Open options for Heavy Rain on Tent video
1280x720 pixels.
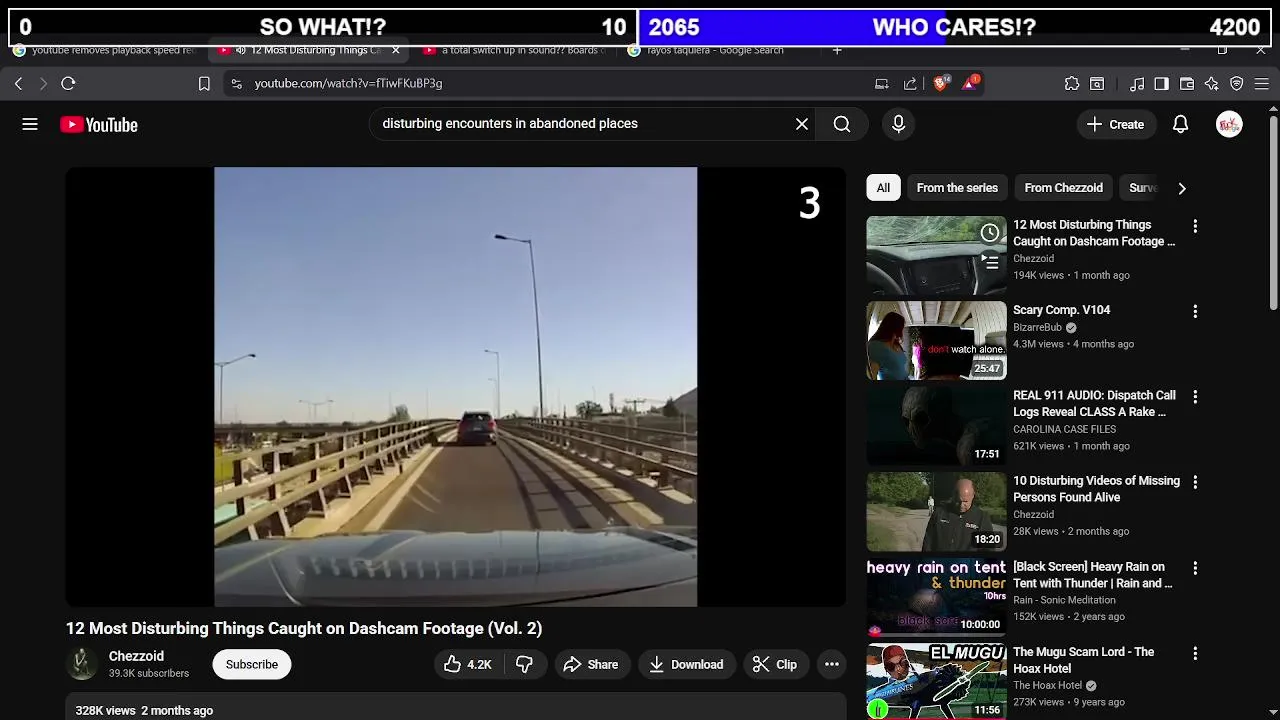coord(1195,568)
